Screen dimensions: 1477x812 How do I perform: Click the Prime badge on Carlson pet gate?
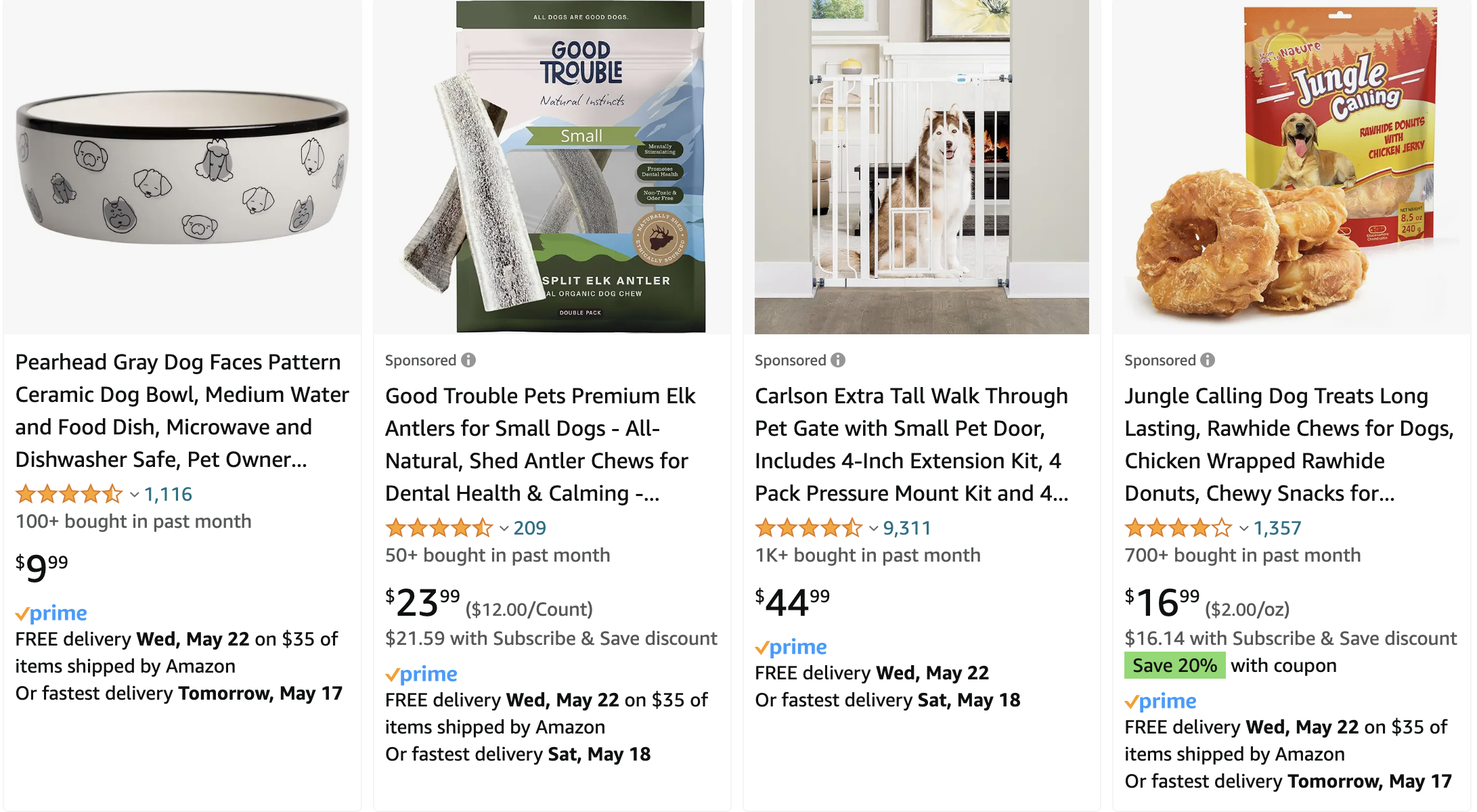pyautogui.click(x=791, y=647)
